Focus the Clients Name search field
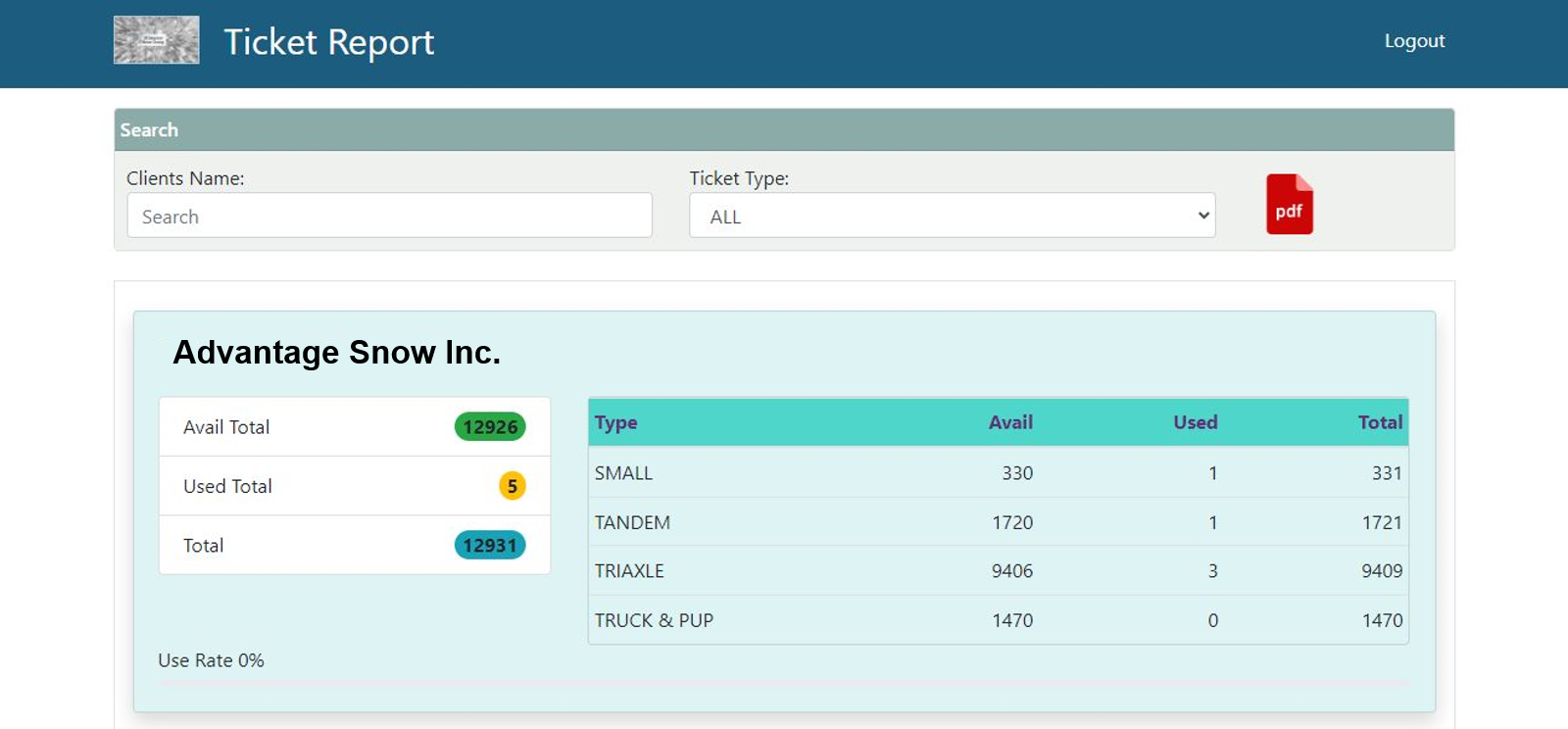 click(x=389, y=216)
